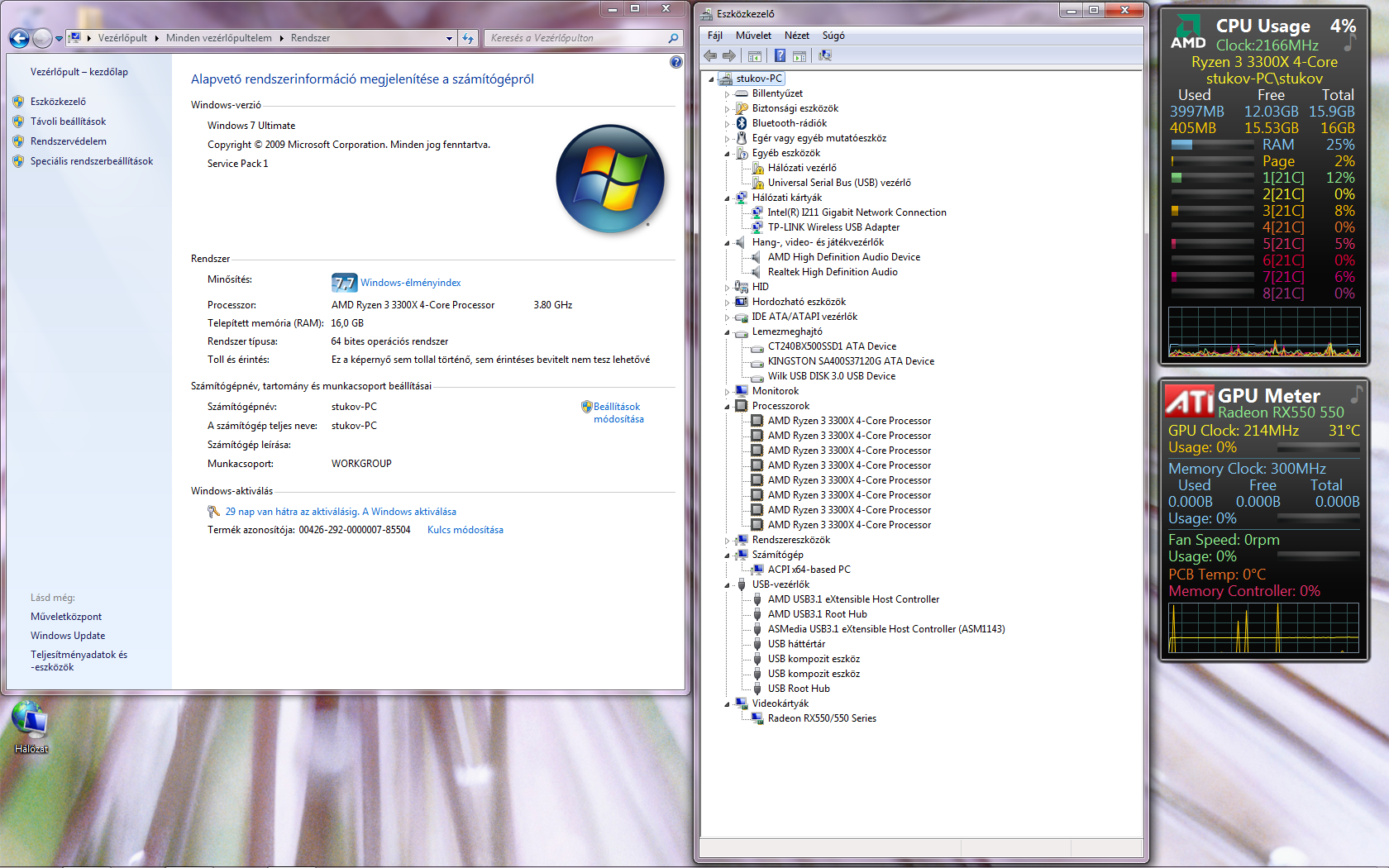The height and width of the screenshot is (868, 1389).
Task: Click the Bluetooth-rádiók device icon
Action: (742, 123)
